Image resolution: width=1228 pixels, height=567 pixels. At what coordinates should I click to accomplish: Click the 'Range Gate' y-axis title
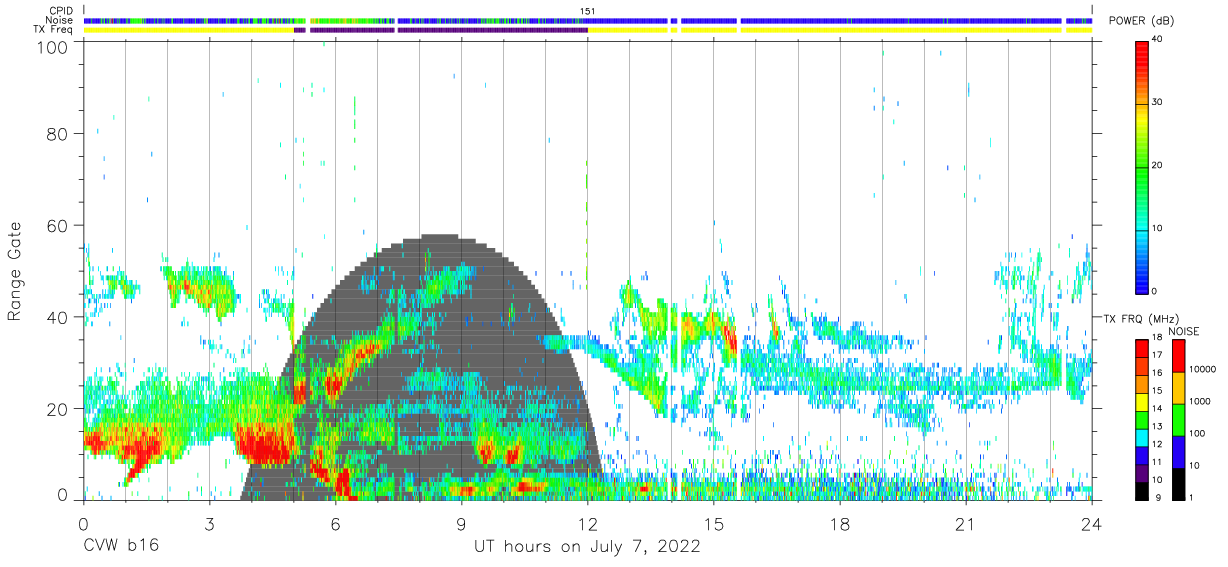pyautogui.click(x=15, y=273)
